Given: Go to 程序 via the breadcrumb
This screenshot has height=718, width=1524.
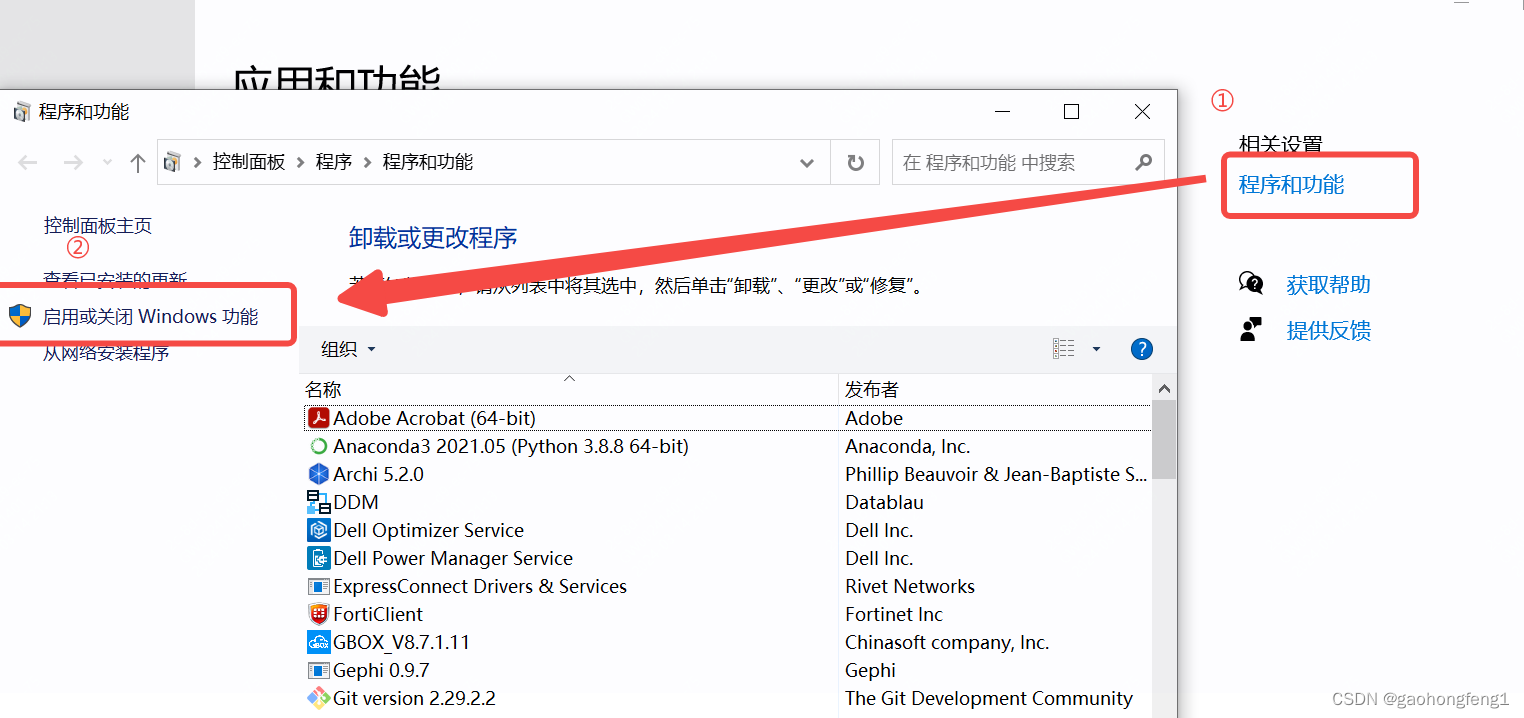Looking at the screenshot, I should coord(333,161).
